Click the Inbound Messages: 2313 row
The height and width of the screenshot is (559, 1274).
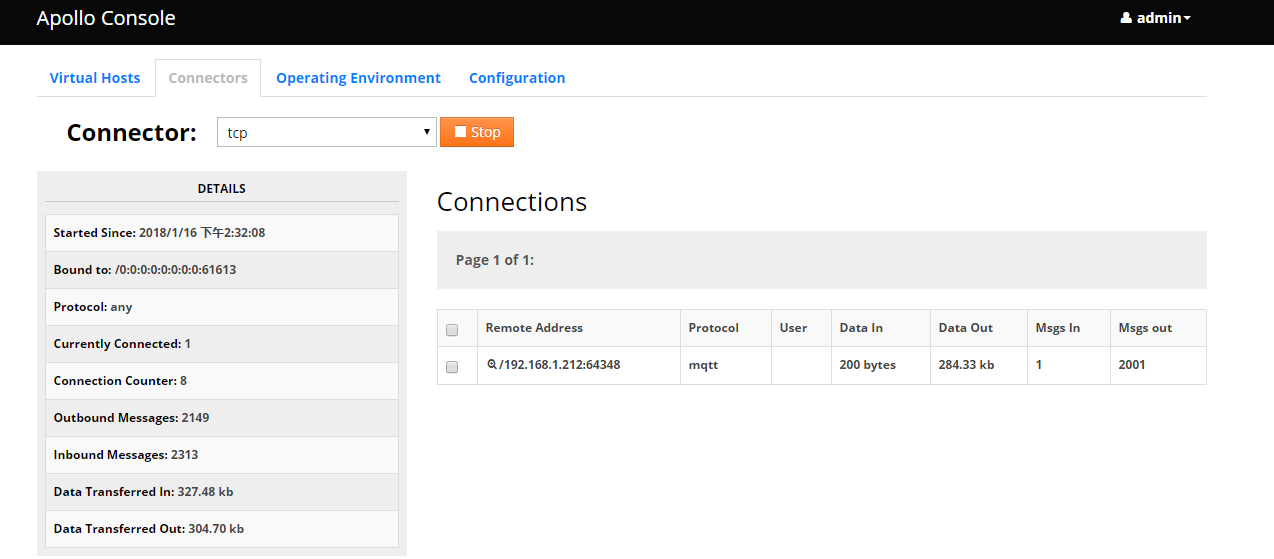[x=222, y=455]
